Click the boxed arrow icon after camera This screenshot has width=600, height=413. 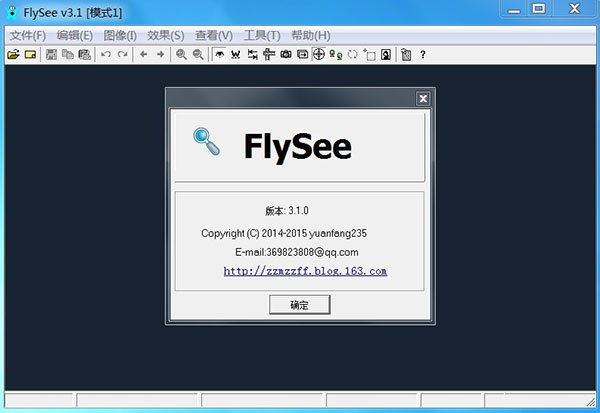tap(302, 55)
